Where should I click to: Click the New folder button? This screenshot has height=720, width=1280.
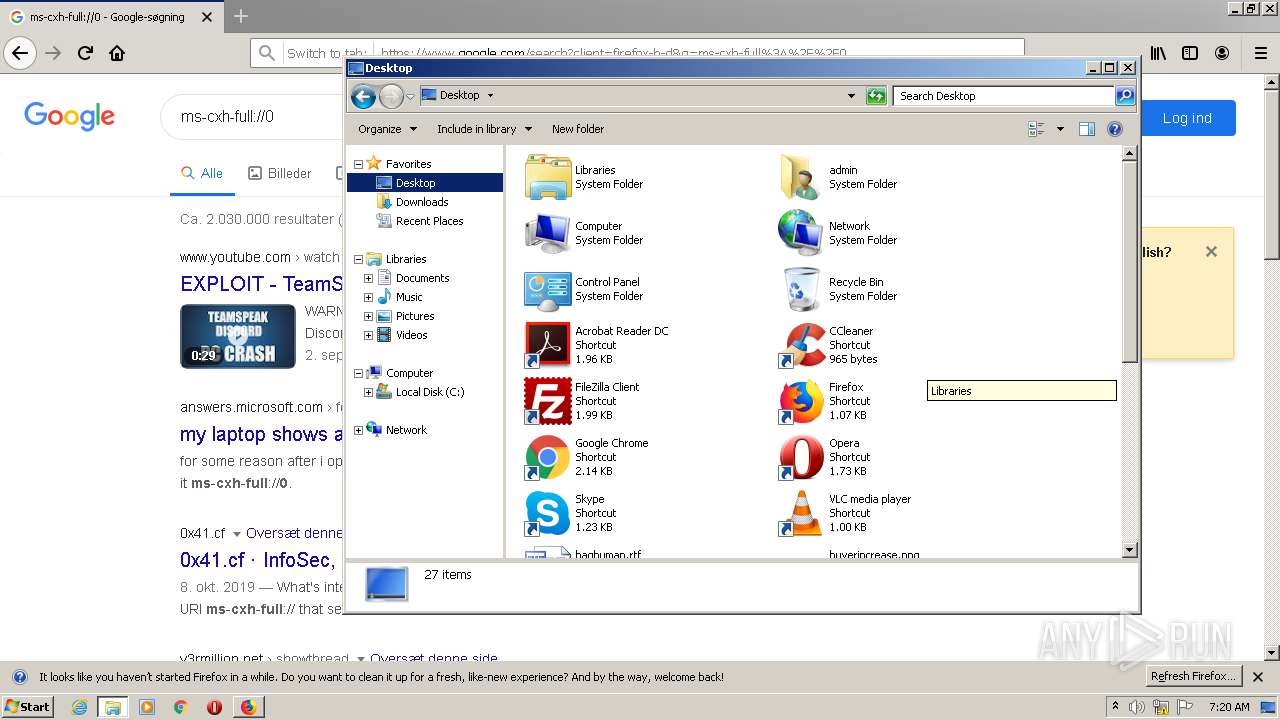(x=578, y=129)
